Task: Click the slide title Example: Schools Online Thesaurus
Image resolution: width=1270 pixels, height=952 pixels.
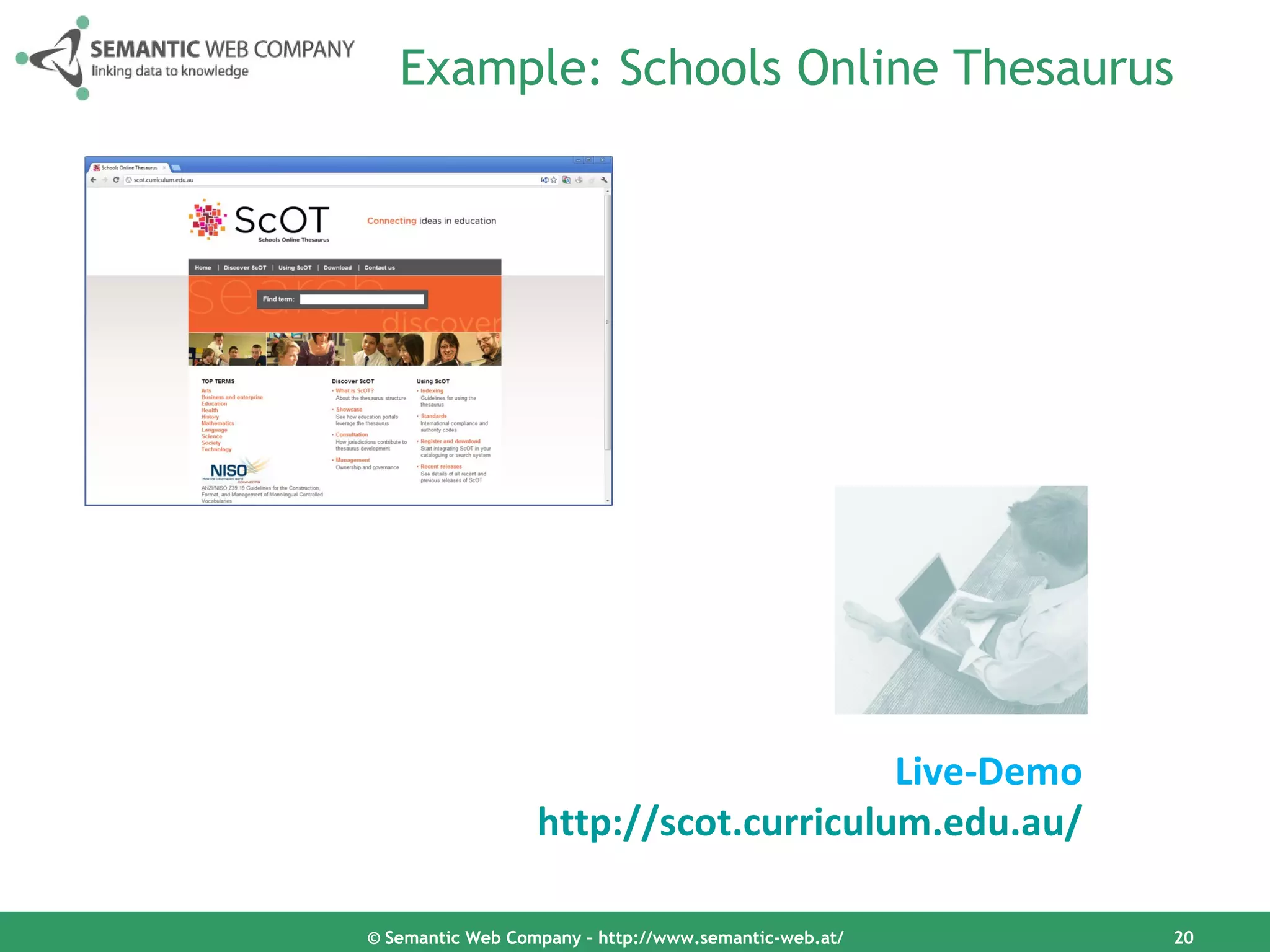Action: (x=786, y=68)
